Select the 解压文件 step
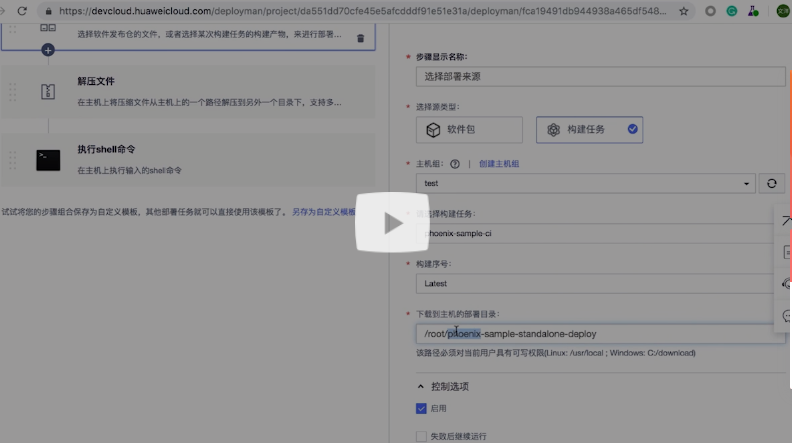This screenshot has width=792, height=443. tap(188, 92)
